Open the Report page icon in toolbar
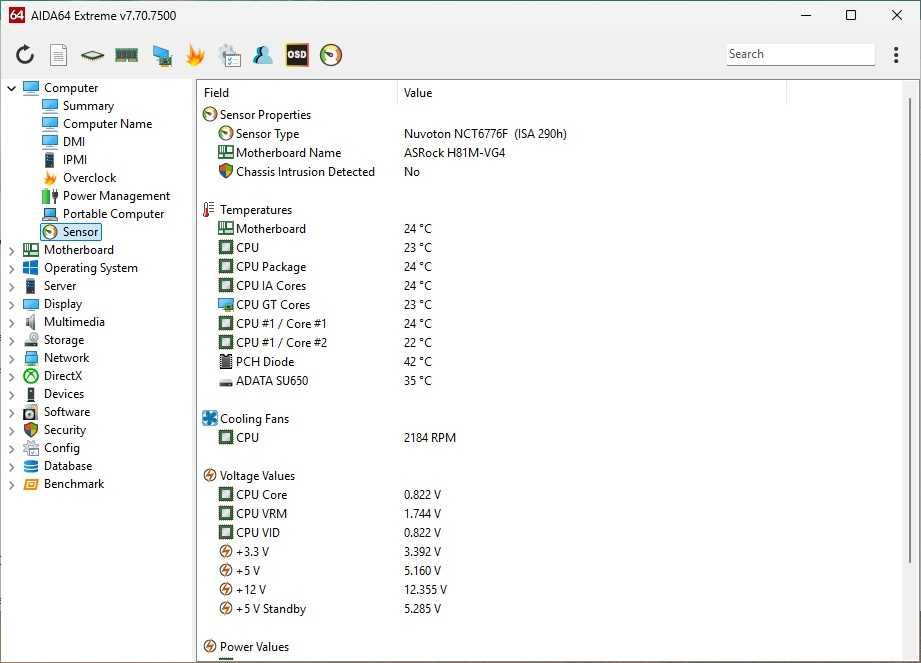921x663 pixels. (x=58, y=55)
